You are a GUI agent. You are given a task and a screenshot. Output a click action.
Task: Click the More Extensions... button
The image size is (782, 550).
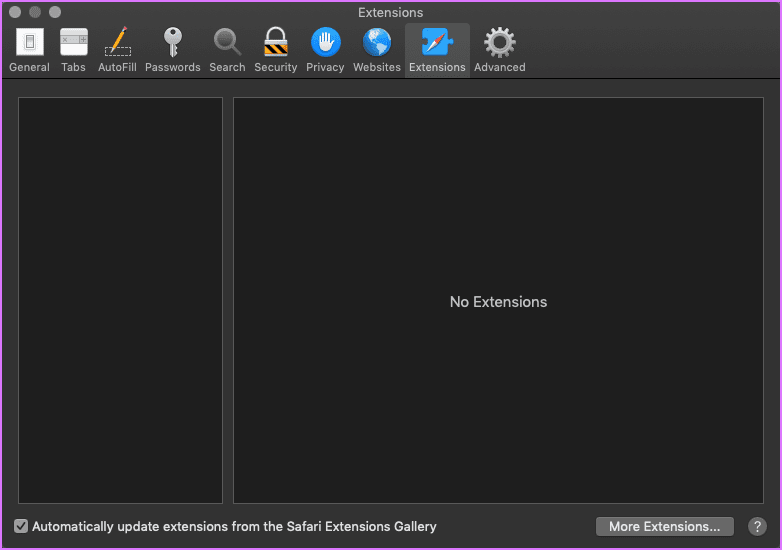click(664, 527)
